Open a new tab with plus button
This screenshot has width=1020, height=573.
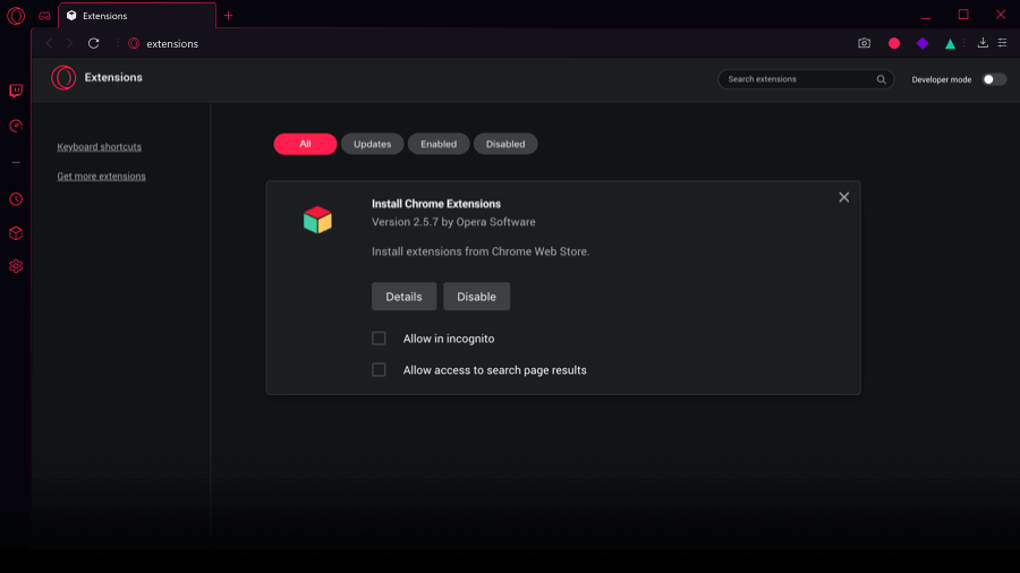coord(228,16)
